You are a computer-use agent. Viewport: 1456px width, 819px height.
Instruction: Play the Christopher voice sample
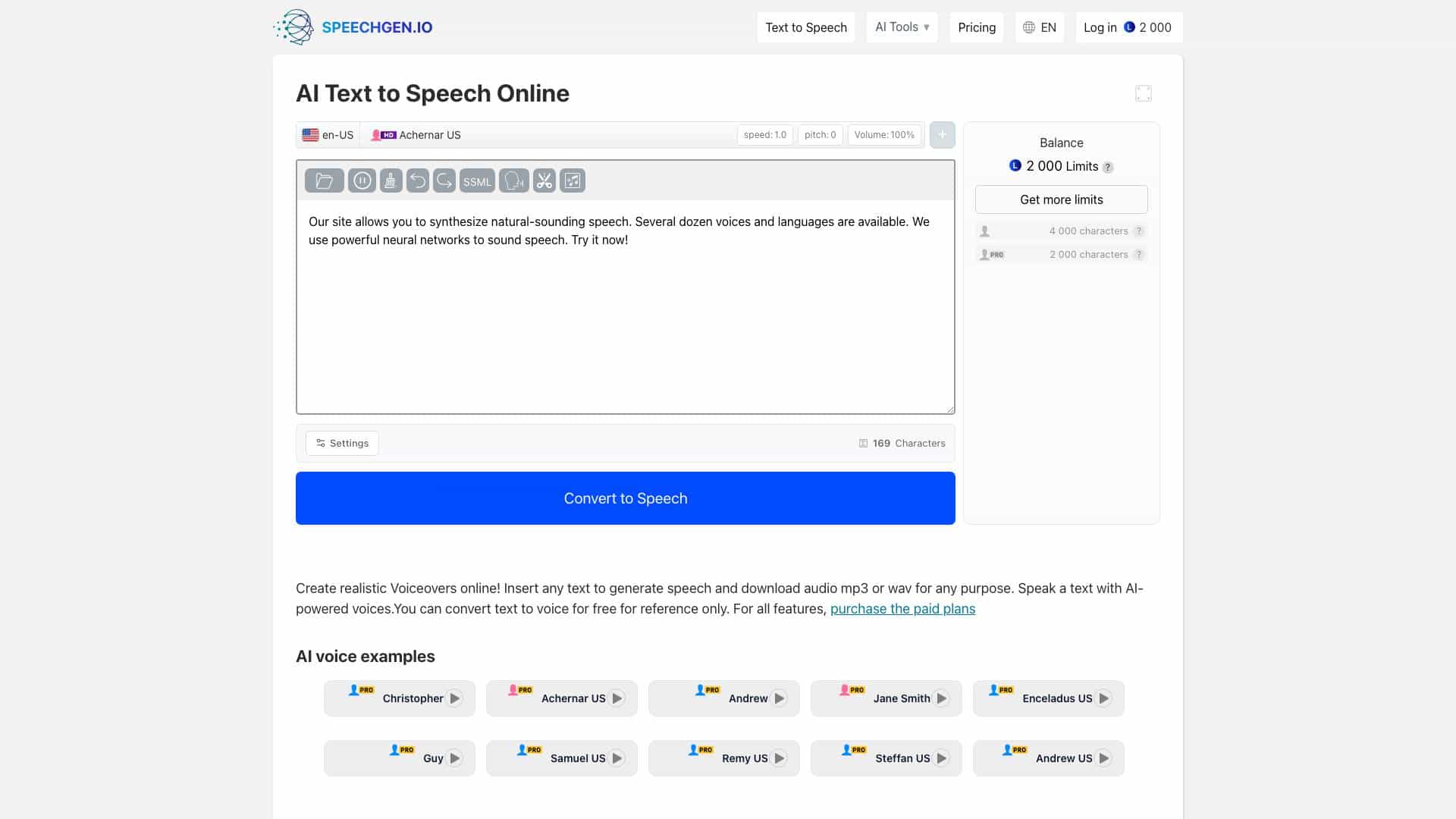pyautogui.click(x=454, y=698)
